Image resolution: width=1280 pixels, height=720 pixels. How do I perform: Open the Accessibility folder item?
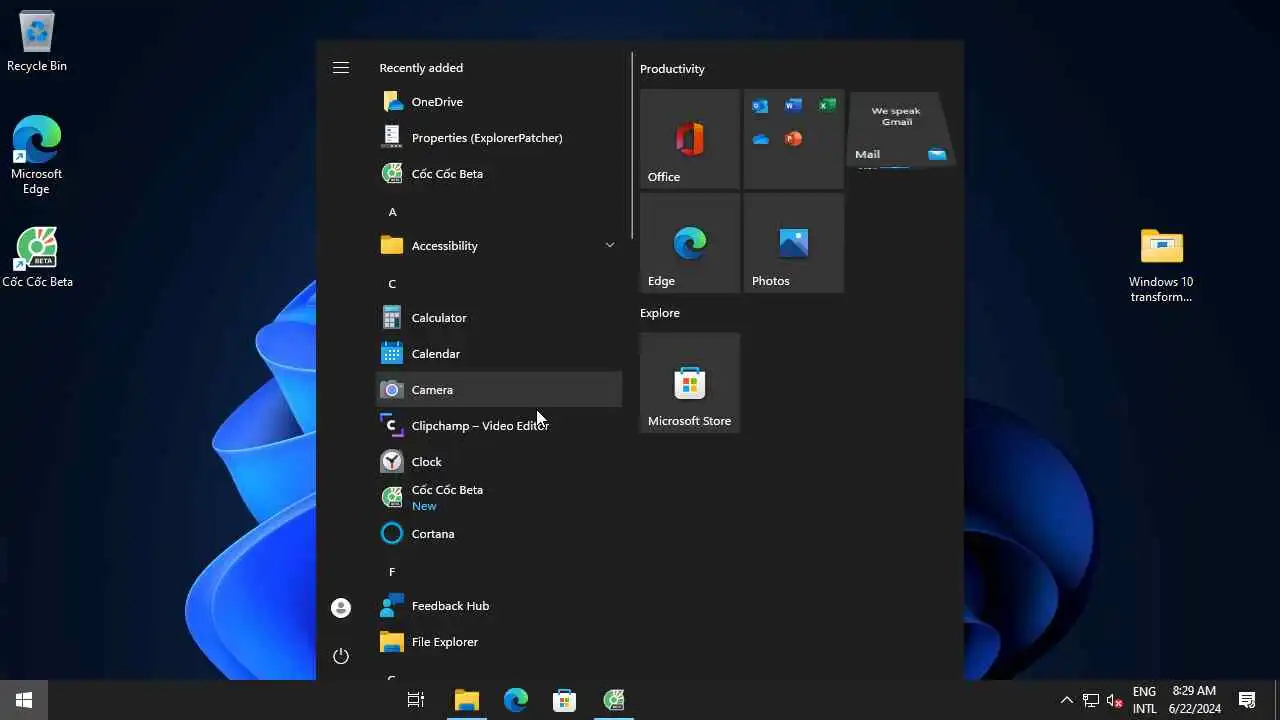pos(499,246)
